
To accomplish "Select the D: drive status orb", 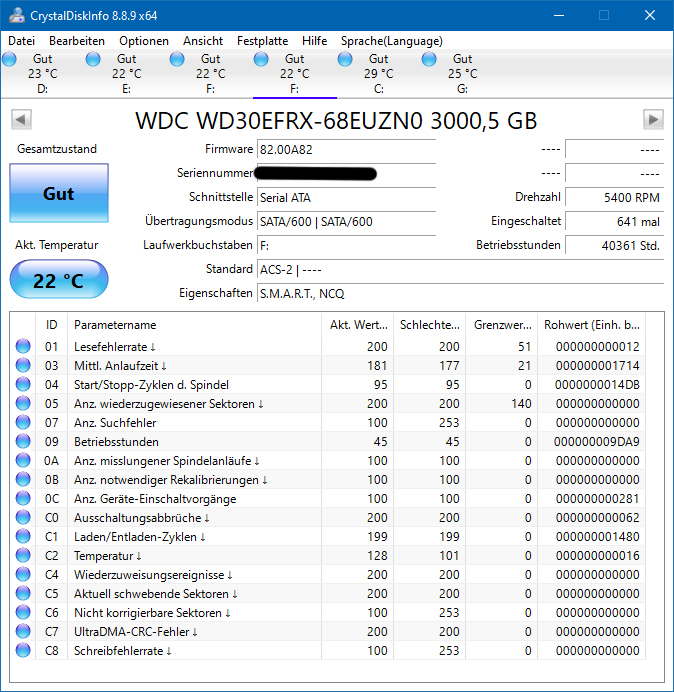I will pyautogui.click(x=9, y=59).
